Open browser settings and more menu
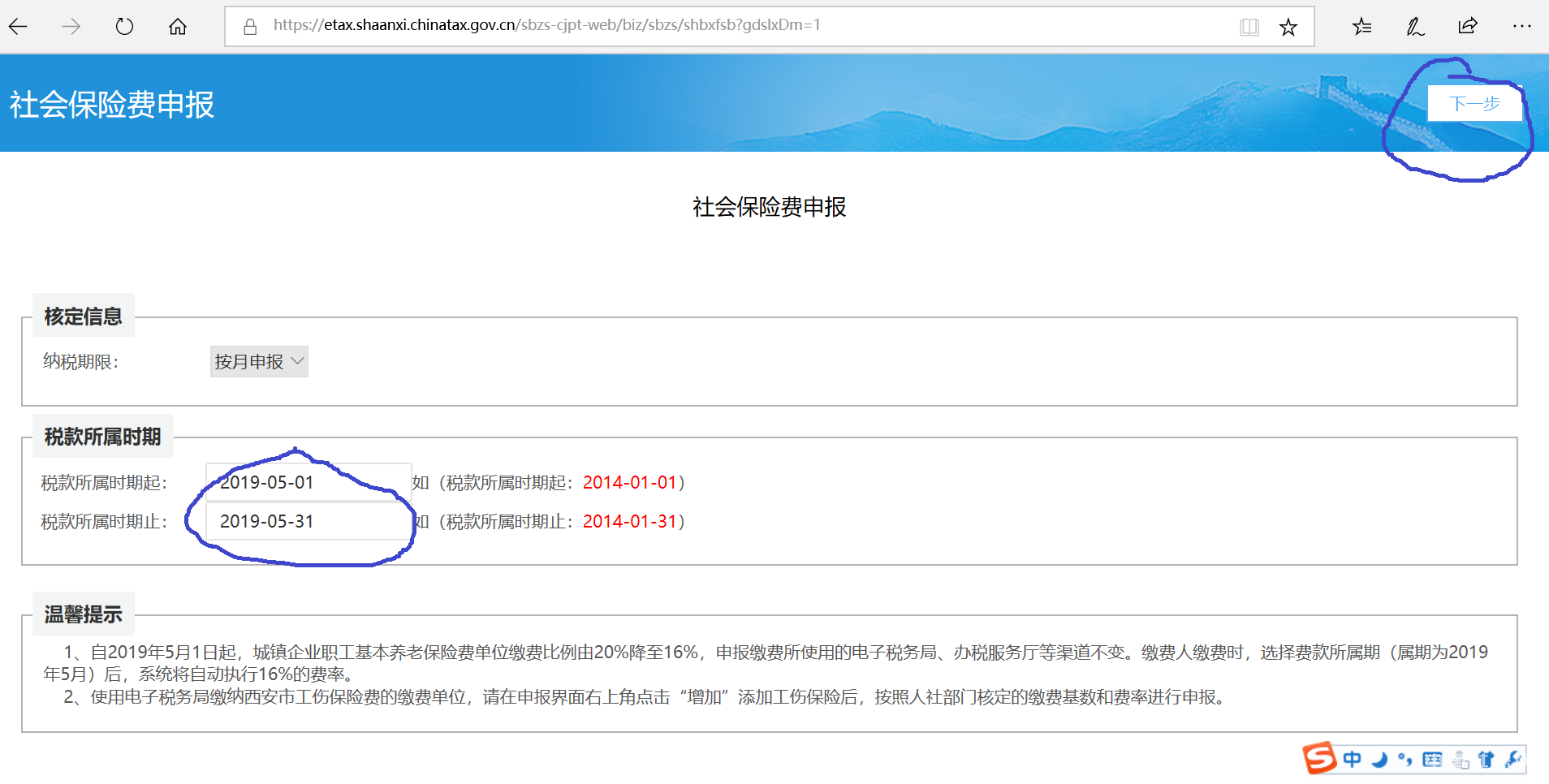 [x=1521, y=27]
